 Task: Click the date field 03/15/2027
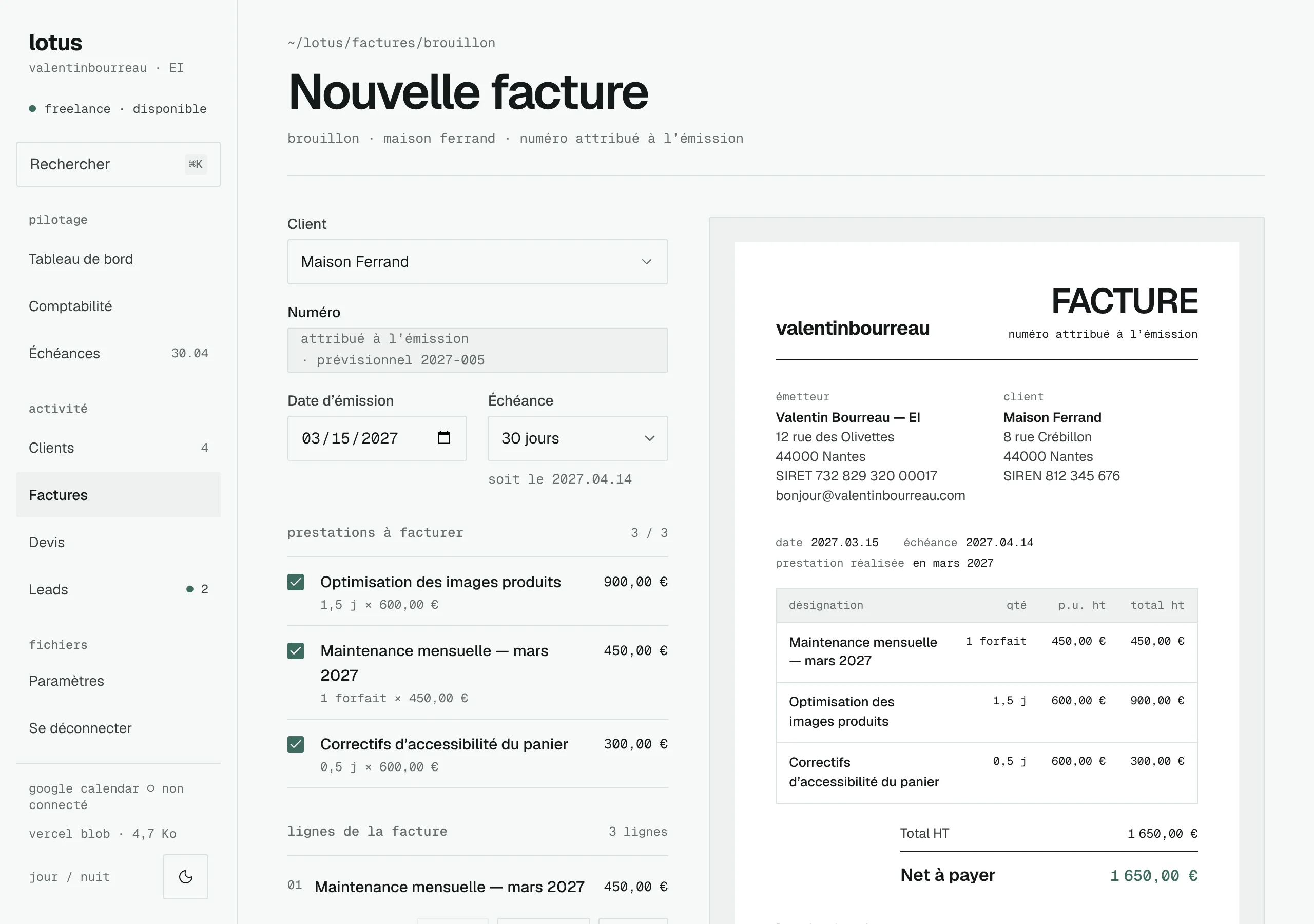(x=377, y=438)
